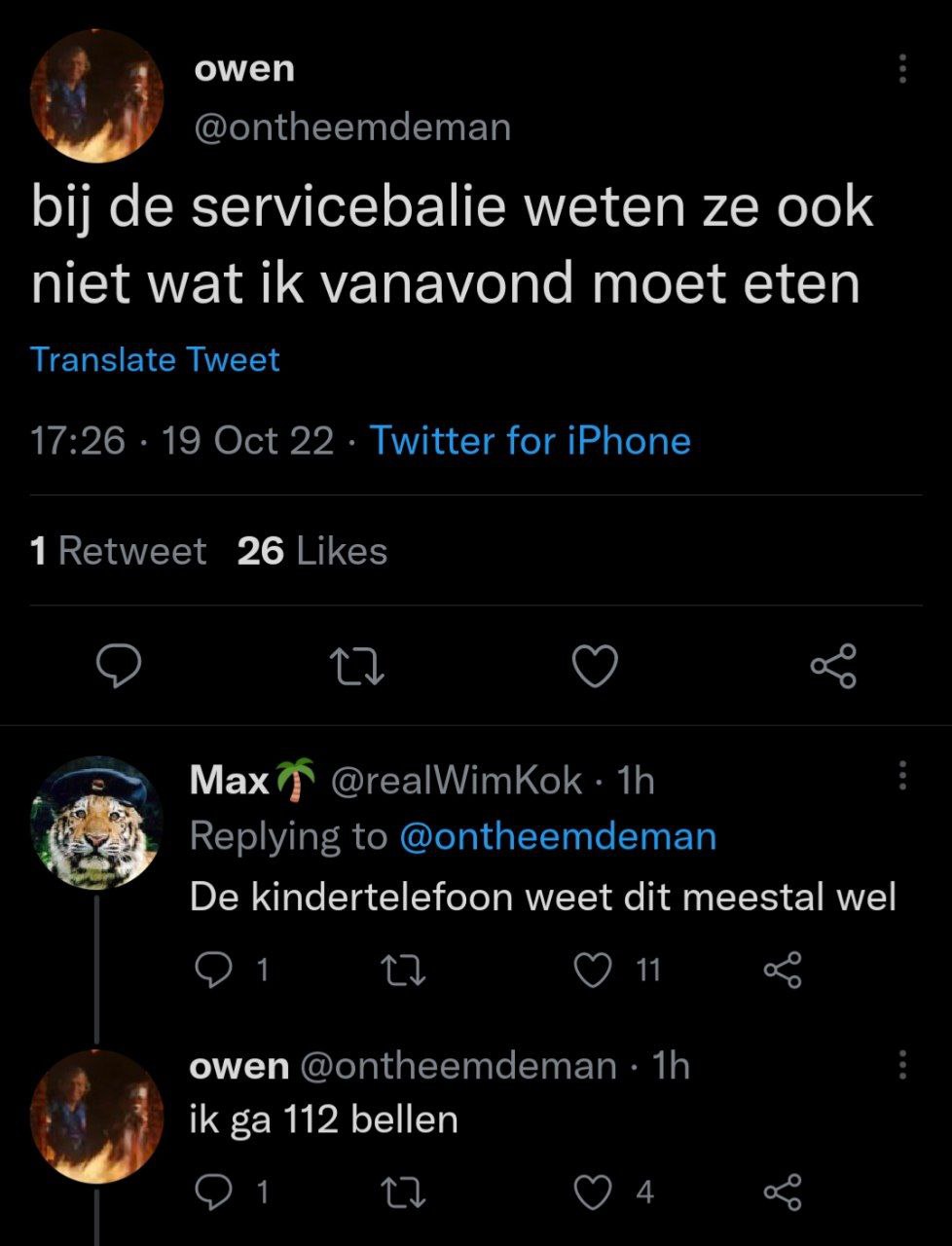Click Translate Tweet link
952x1246 pixels.
pyautogui.click(x=155, y=360)
